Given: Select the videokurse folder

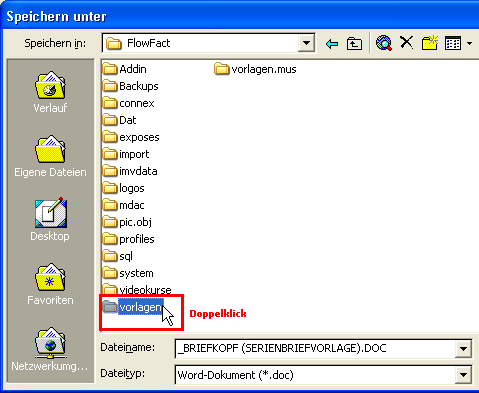Looking at the screenshot, I should (137, 290).
